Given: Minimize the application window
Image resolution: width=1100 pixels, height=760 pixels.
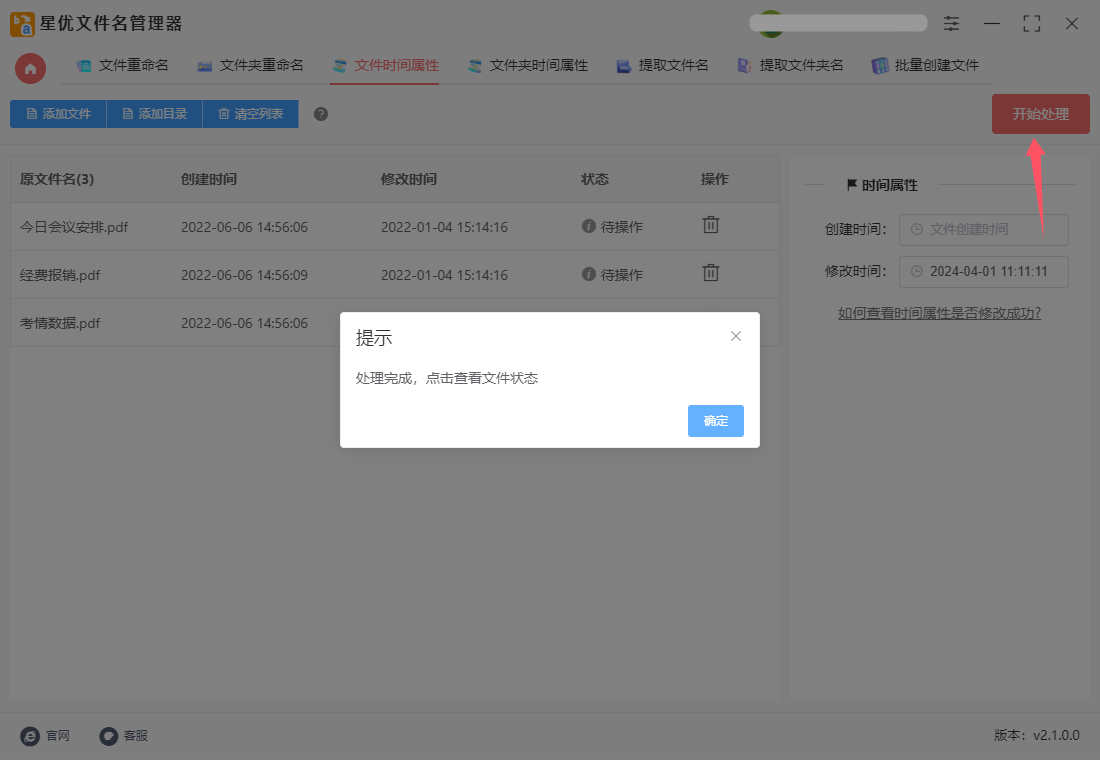Looking at the screenshot, I should [x=991, y=23].
